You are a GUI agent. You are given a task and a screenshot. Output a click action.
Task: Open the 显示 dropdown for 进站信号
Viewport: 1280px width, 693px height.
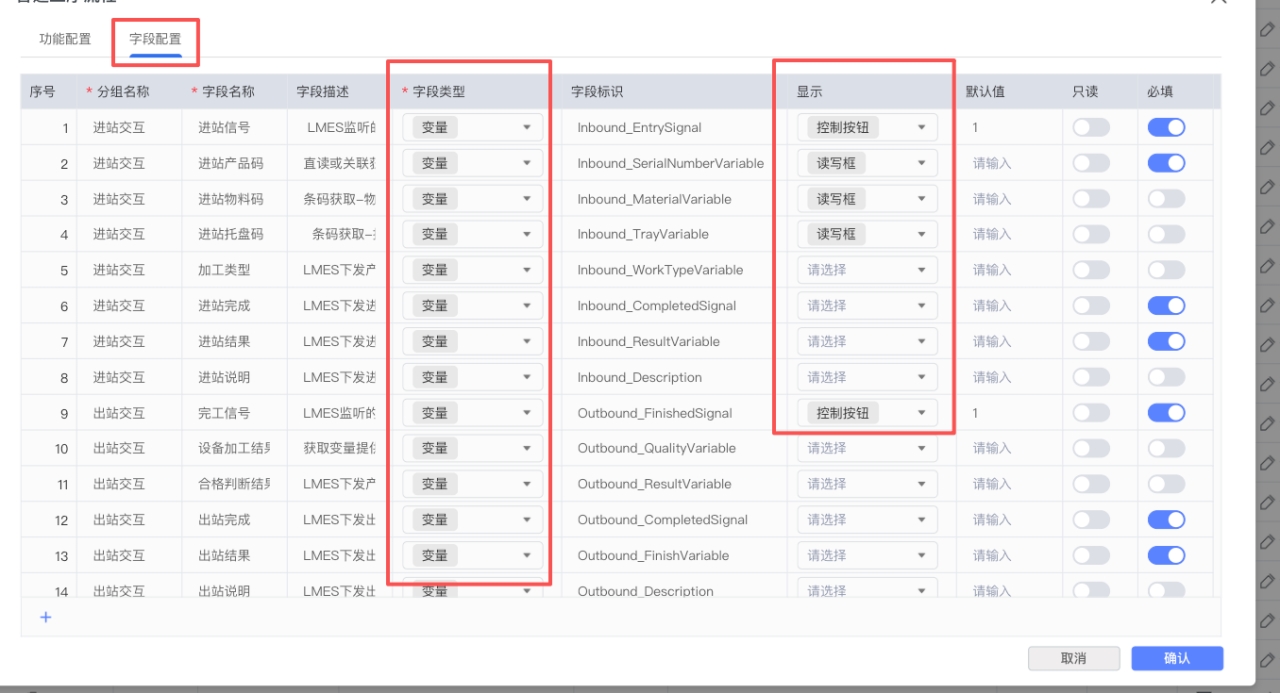pyautogui.click(x=867, y=127)
